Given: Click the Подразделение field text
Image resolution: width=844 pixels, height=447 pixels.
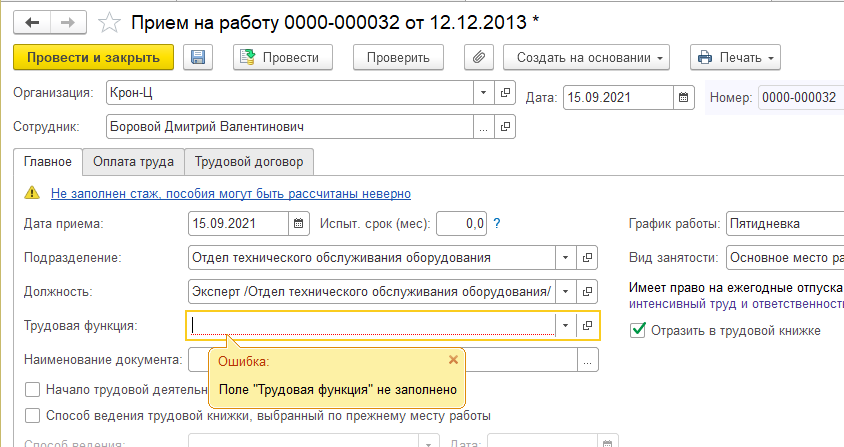Looking at the screenshot, I should point(372,257).
